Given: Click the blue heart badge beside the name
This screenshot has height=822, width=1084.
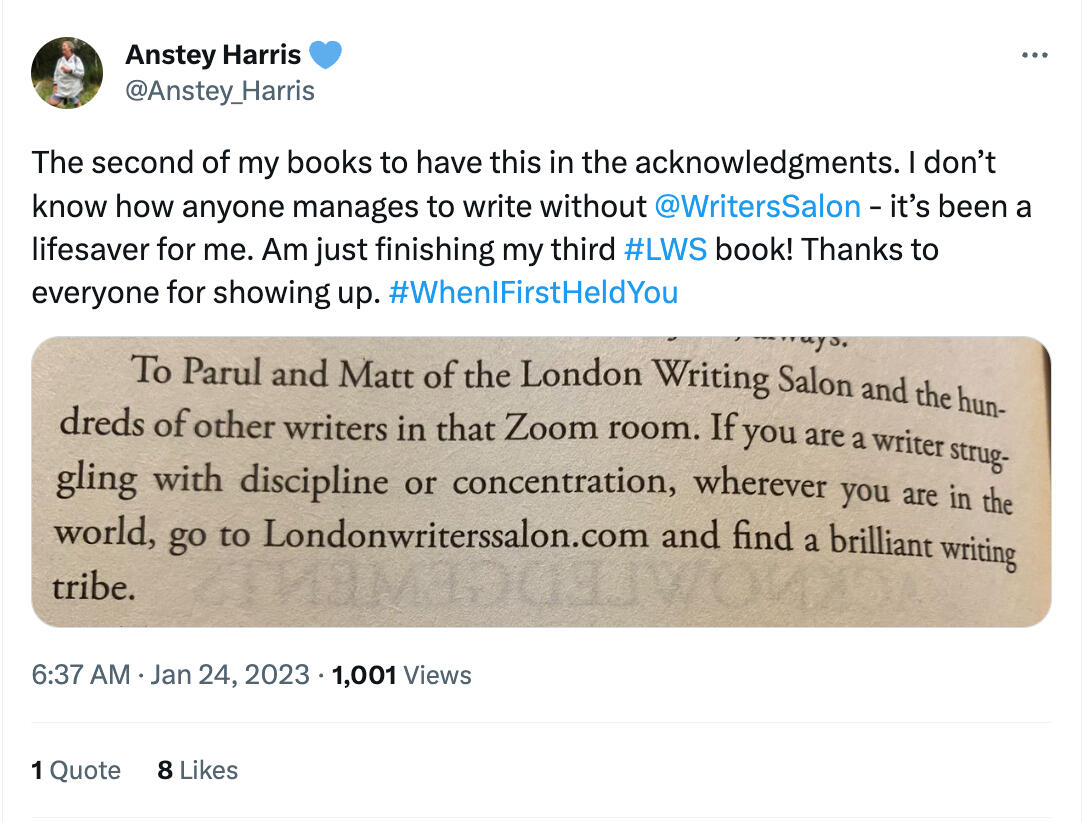Looking at the screenshot, I should pyautogui.click(x=325, y=55).
